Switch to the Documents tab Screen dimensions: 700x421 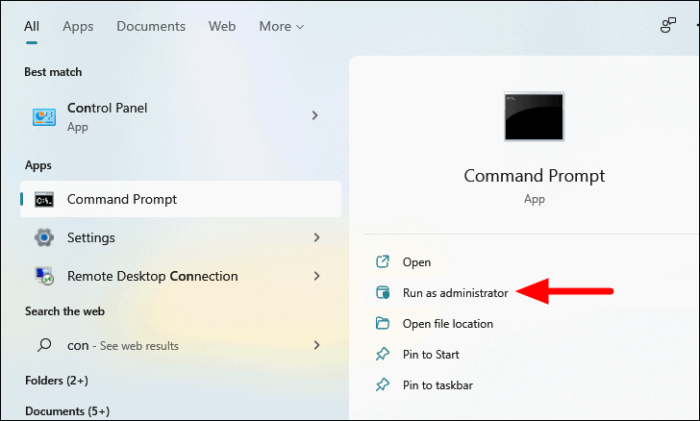coord(151,26)
